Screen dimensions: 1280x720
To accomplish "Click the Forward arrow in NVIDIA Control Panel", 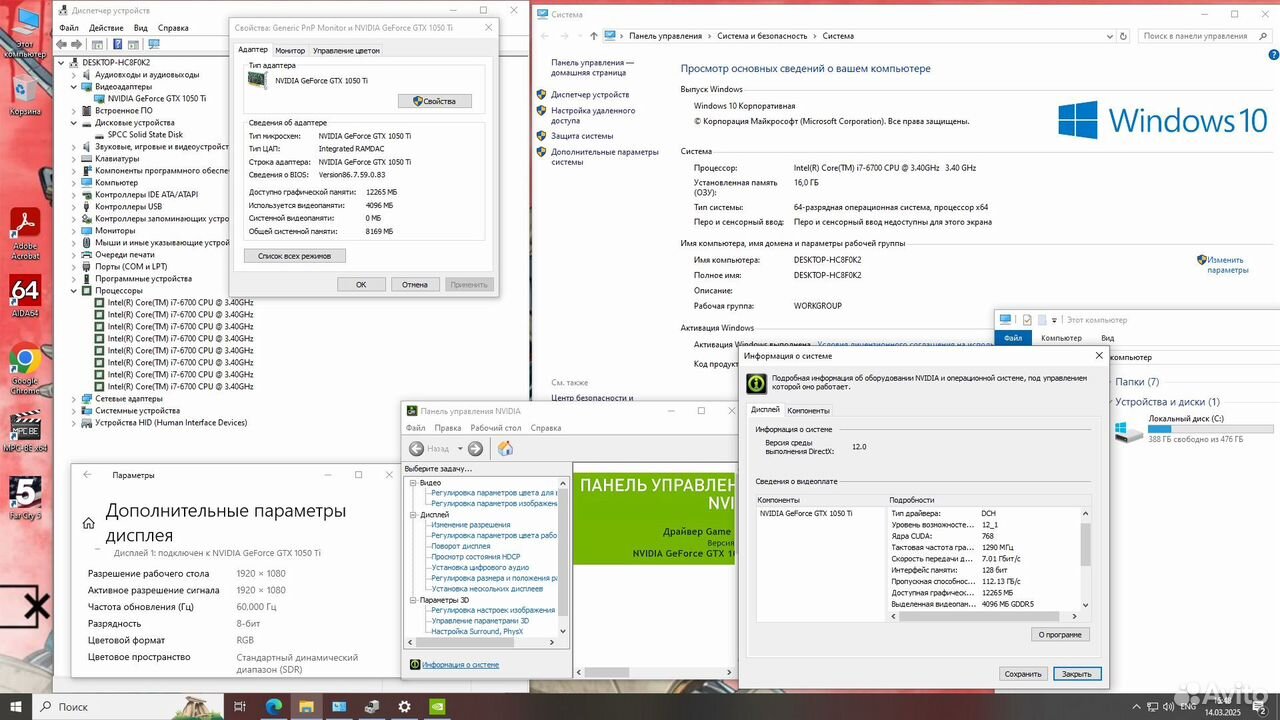I will [475, 449].
